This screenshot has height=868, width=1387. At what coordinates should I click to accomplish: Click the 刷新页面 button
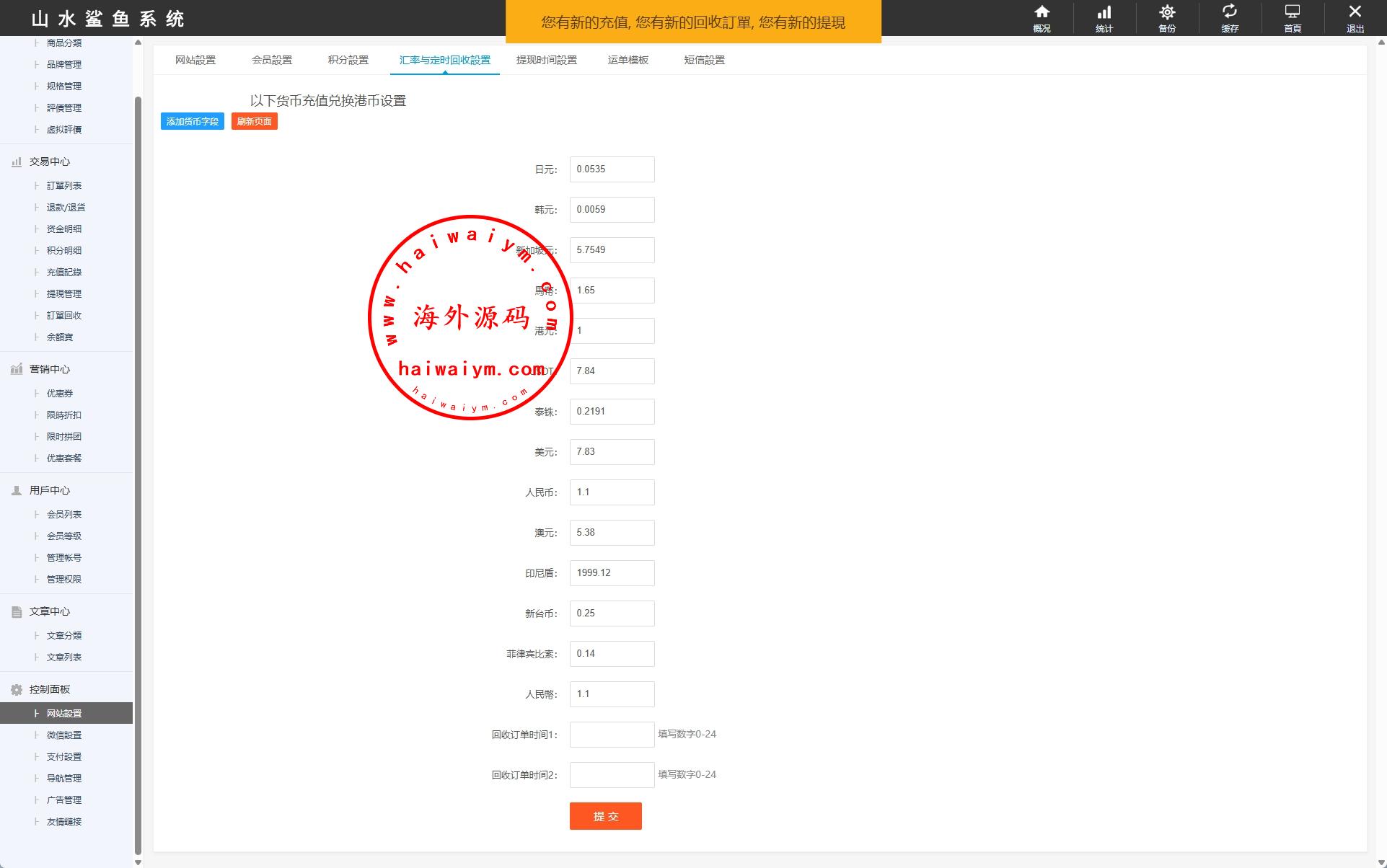254,121
